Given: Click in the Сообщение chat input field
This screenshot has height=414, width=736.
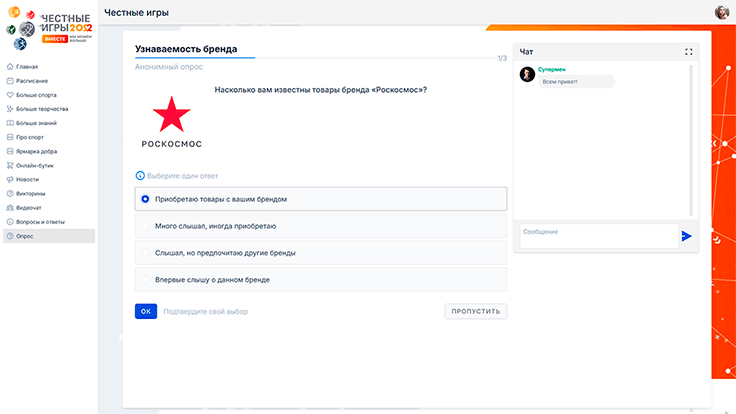Looking at the screenshot, I should 599,236.
